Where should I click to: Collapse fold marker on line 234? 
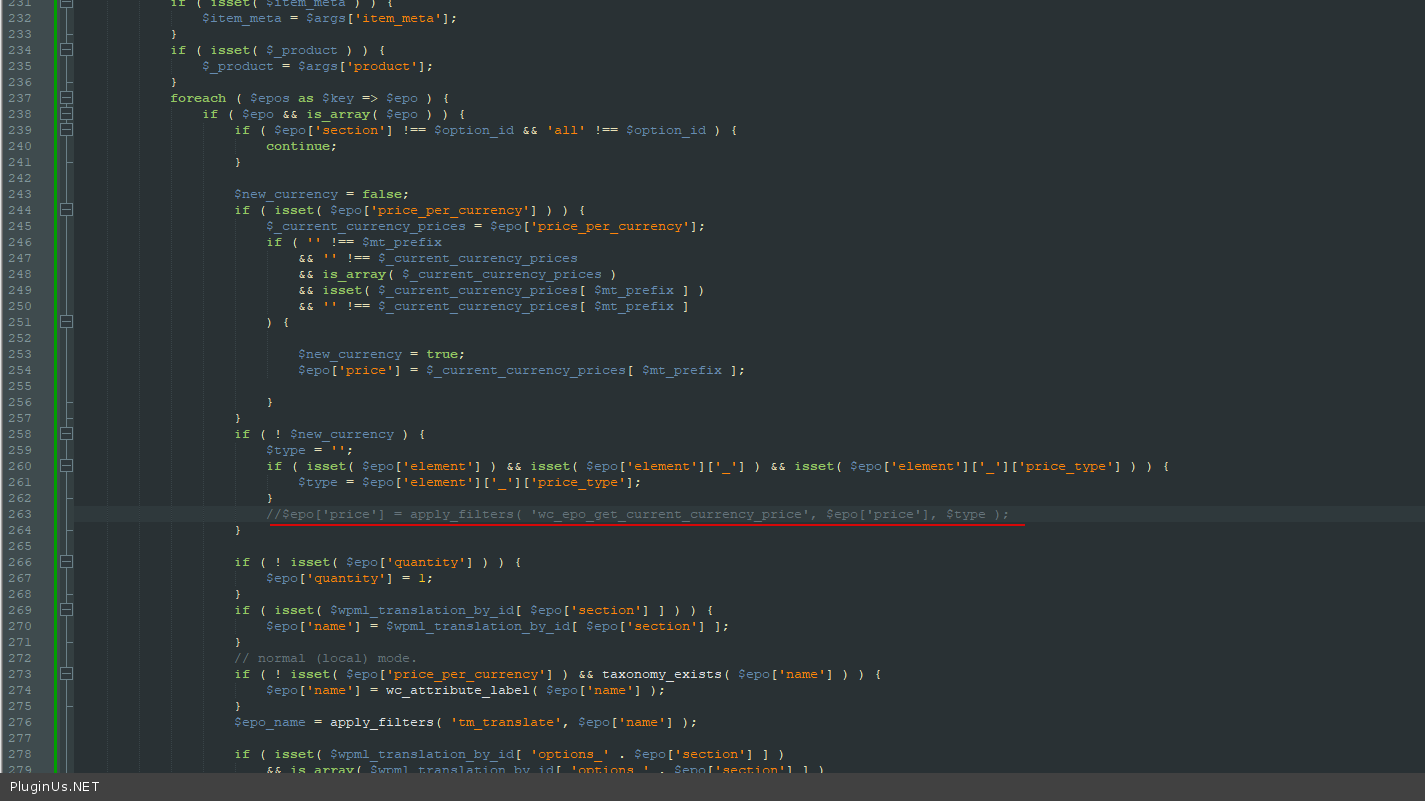tap(66, 50)
